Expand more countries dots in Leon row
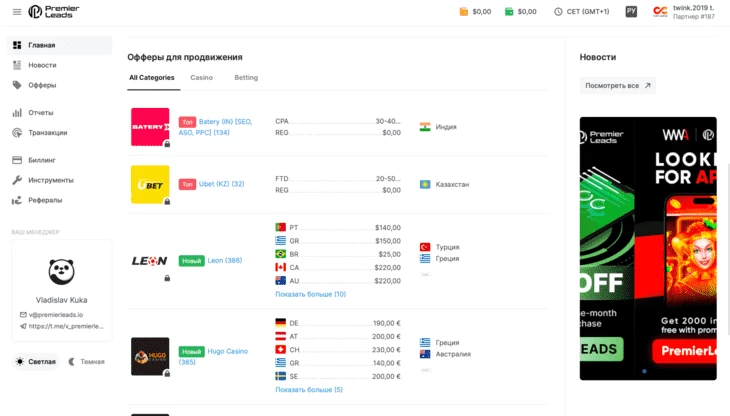This screenshot has height=416, width=730. [x=425, y=275]
